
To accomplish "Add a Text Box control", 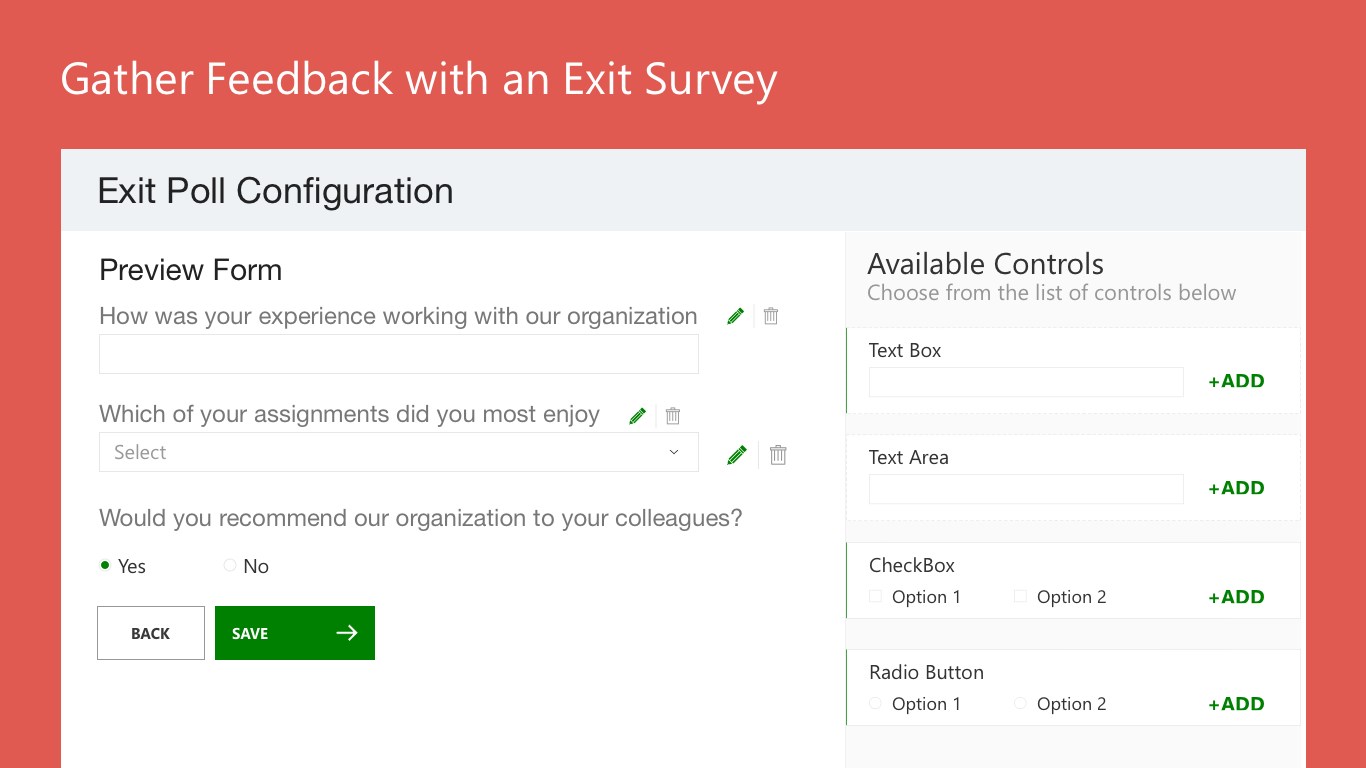I will pyautogui.click(x=1236, y=381).
